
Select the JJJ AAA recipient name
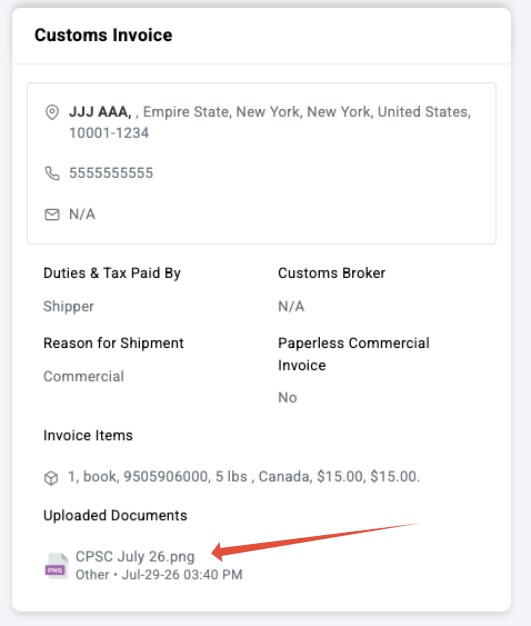(100, 112)
